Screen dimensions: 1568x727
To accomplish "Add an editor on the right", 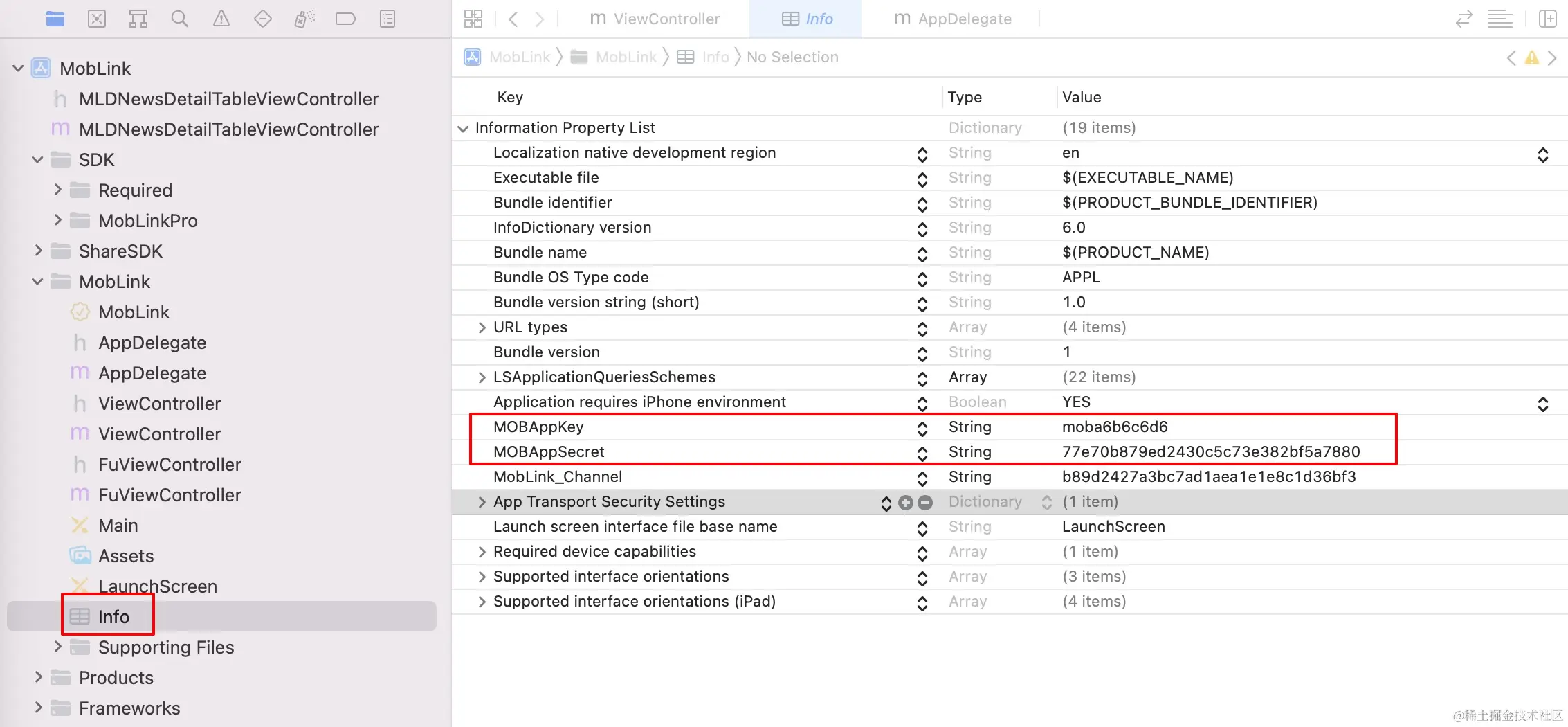I will click(1548, 19).
